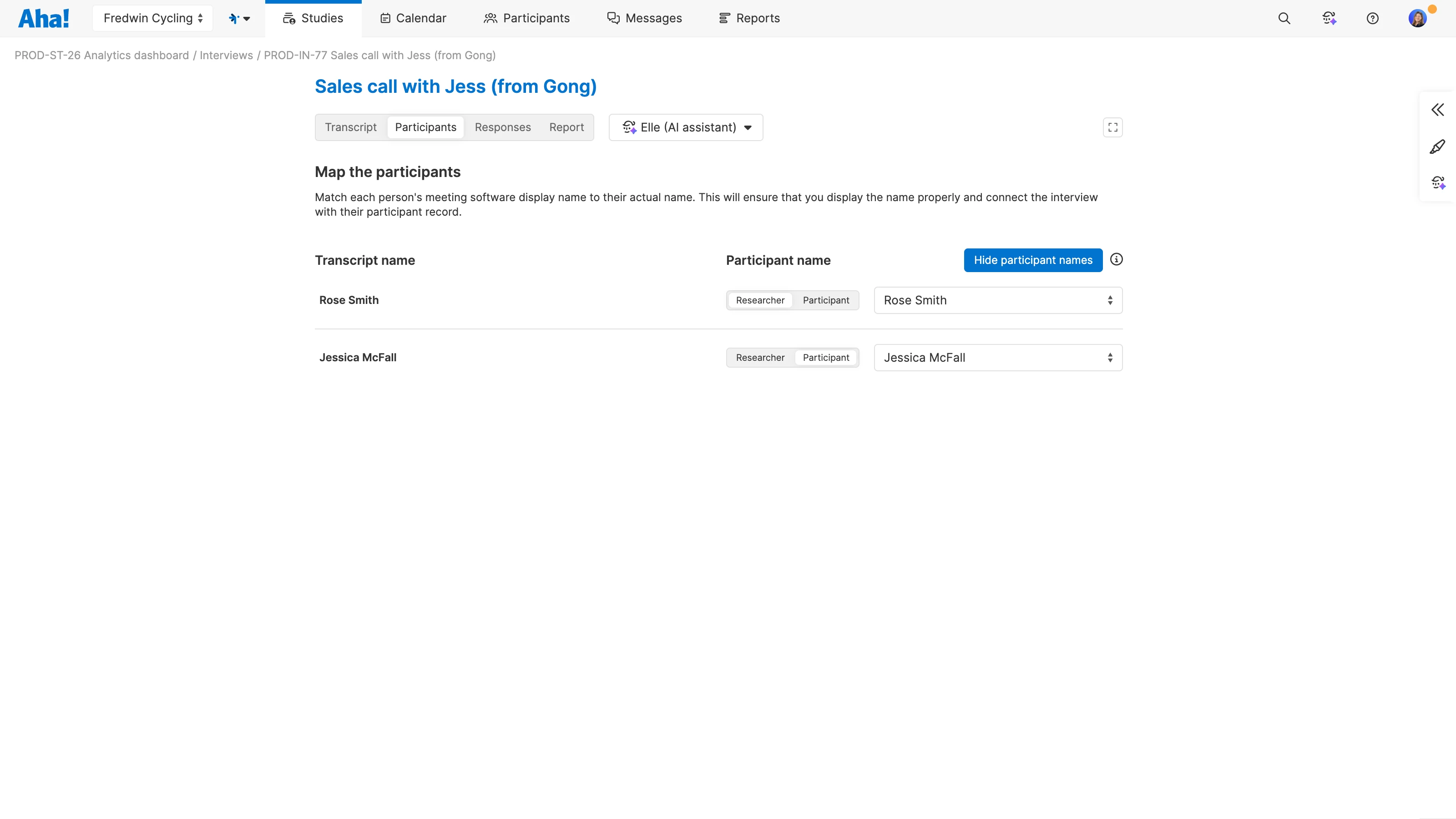Screen dimensions: 1456x819
Task: Click the rocket icon in right sidebar
Action: [x=1437, y=147]
